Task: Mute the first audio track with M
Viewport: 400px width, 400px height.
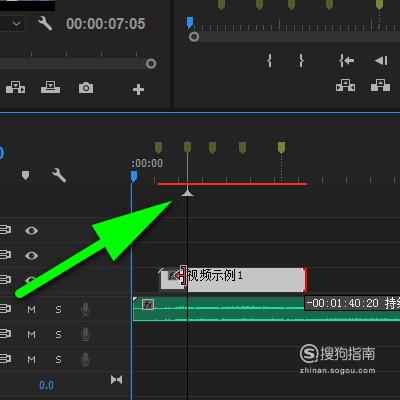Action: 31,310
